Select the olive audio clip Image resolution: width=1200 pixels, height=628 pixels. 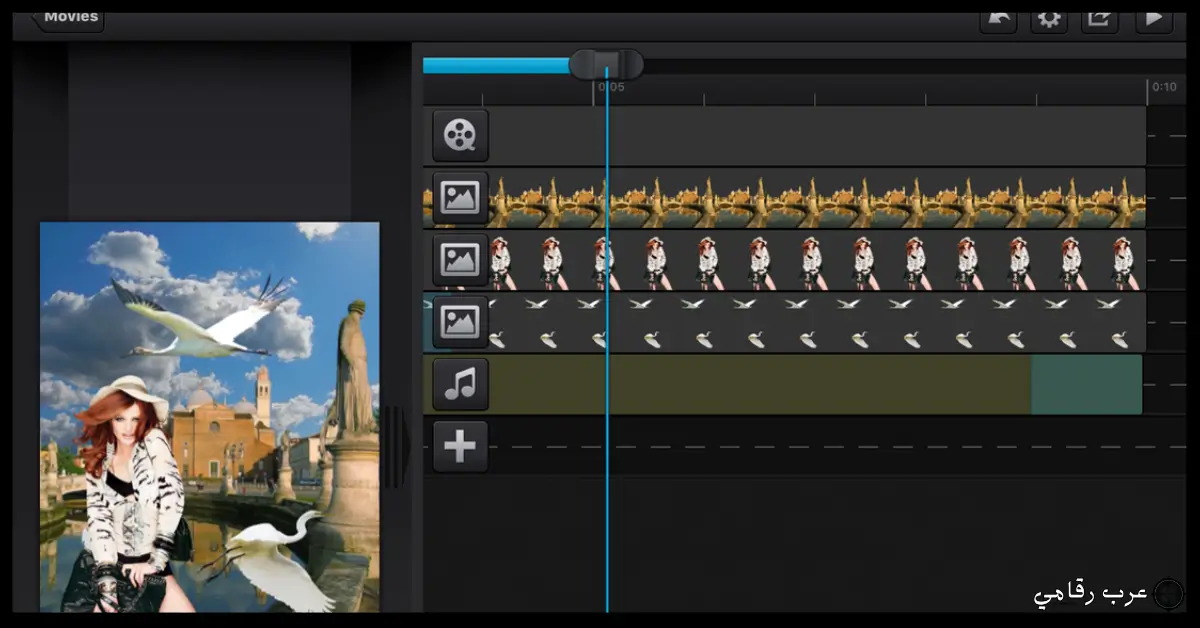[760, 384]
